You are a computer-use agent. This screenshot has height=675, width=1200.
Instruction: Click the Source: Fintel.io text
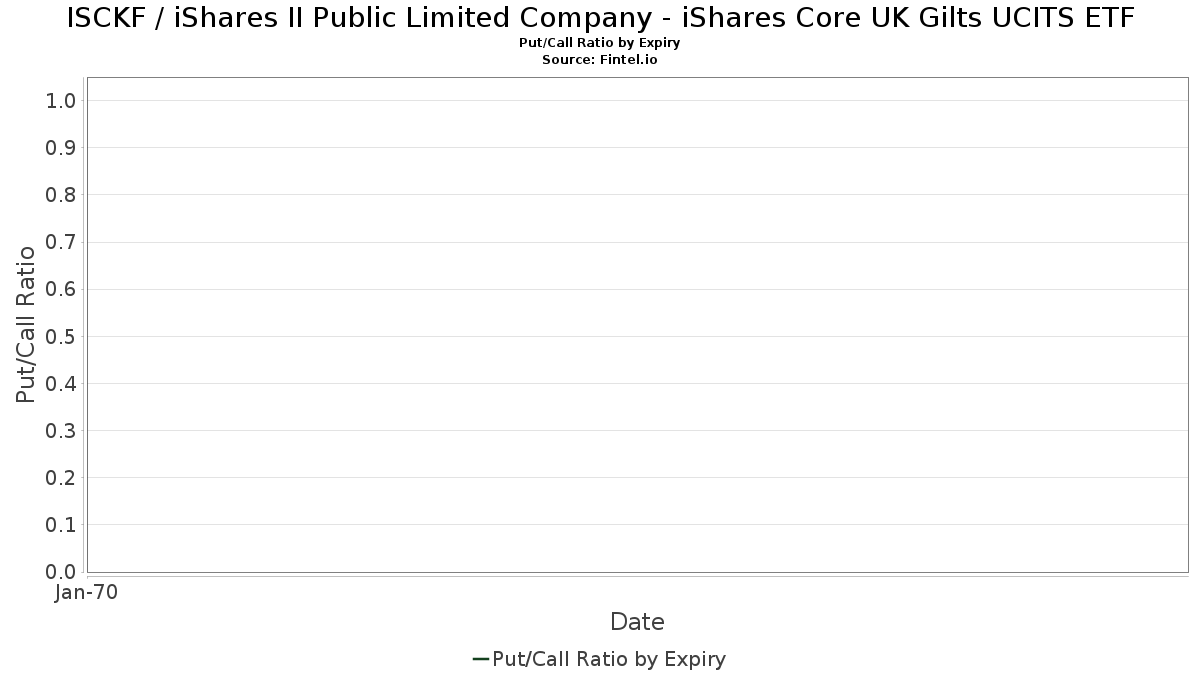600,60
